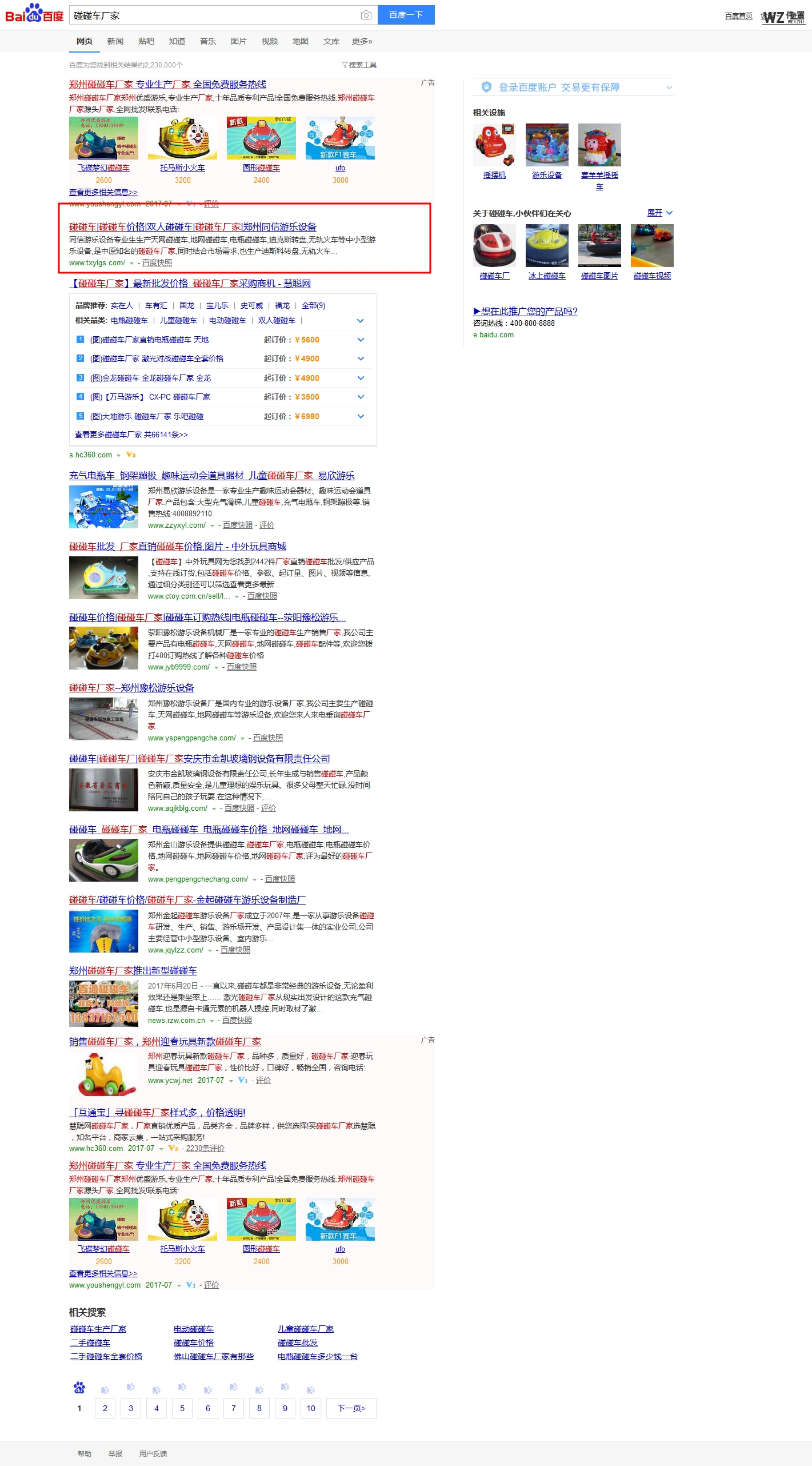Open 百度快照 for www.ctoy.com.cn result
Image resolution: width=812 pixels, height=1466 pixels.
tap(262, 596)
